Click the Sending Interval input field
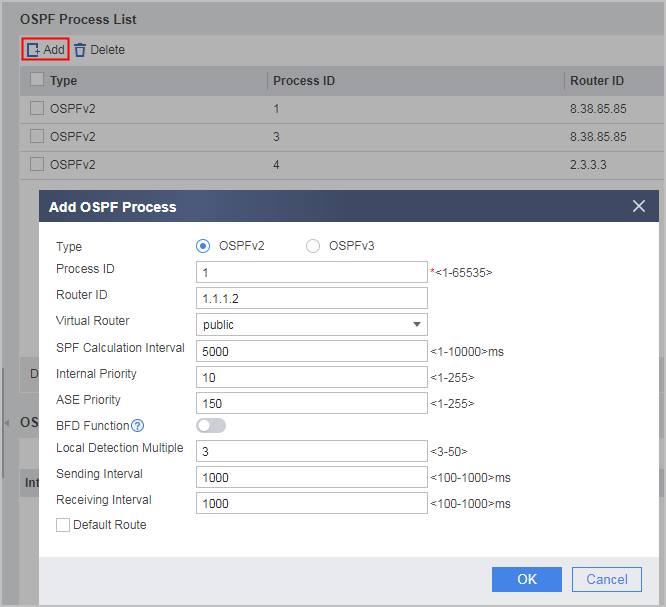The image size is (666, 607). point(312,477)
